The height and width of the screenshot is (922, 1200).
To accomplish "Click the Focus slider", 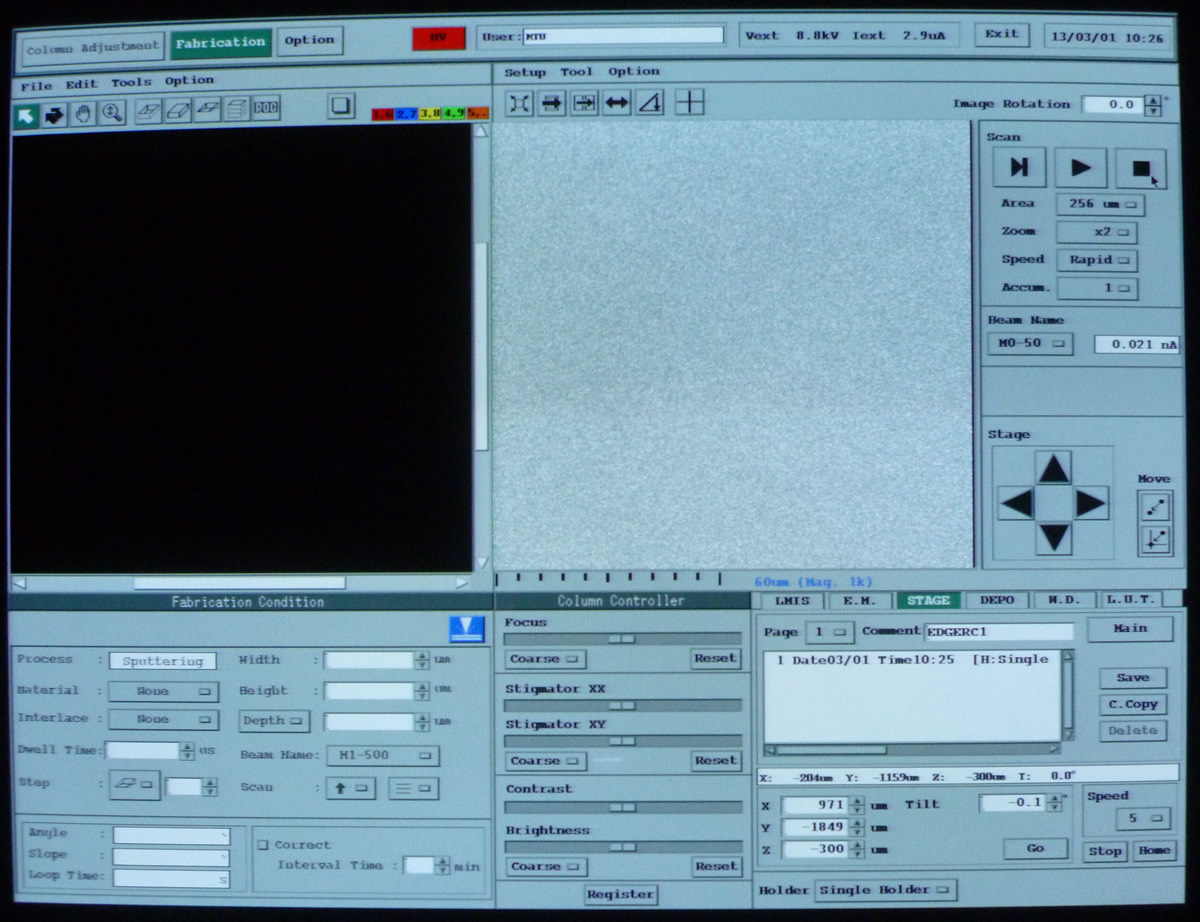I will tap(622, 638).
